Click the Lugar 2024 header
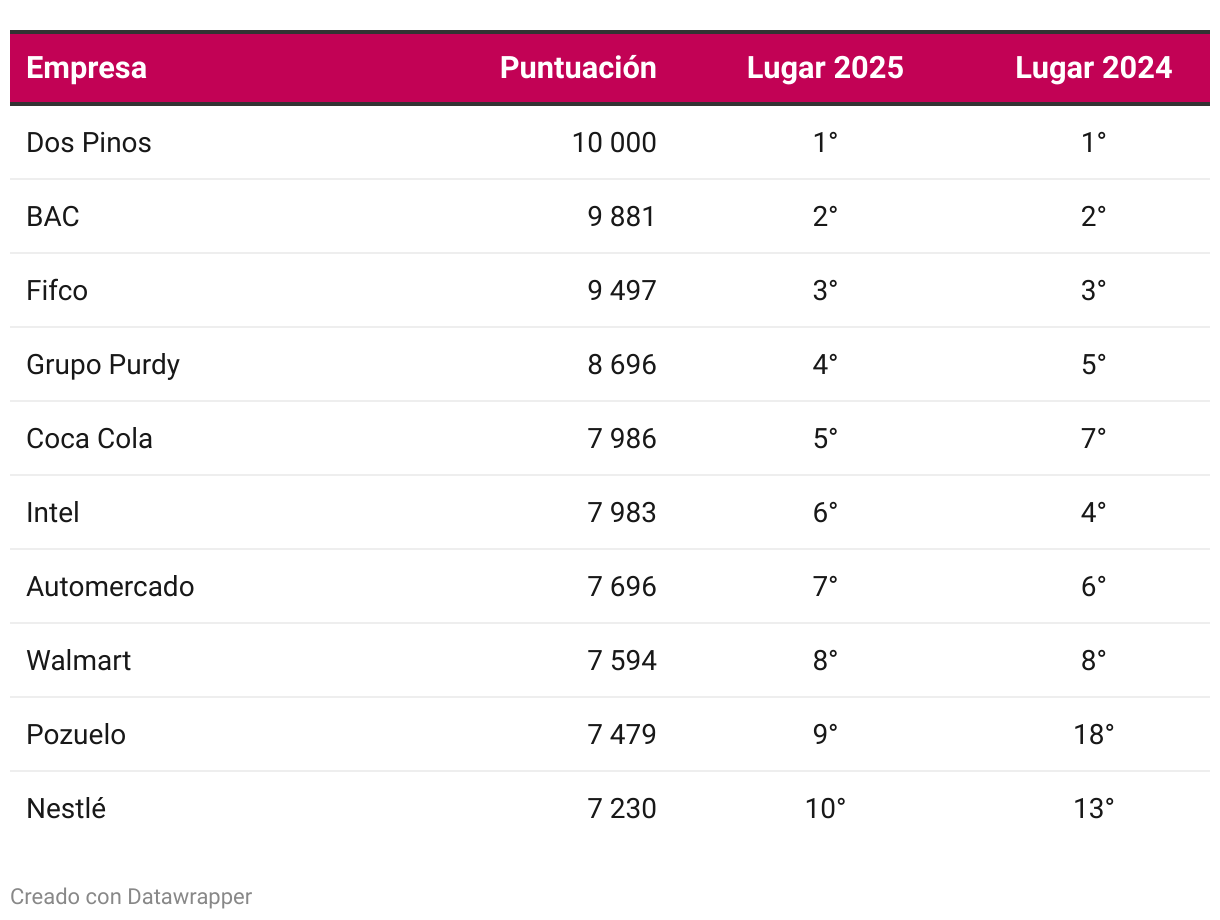Screen dimensions: 1220x920 (x=1093, y=68)
